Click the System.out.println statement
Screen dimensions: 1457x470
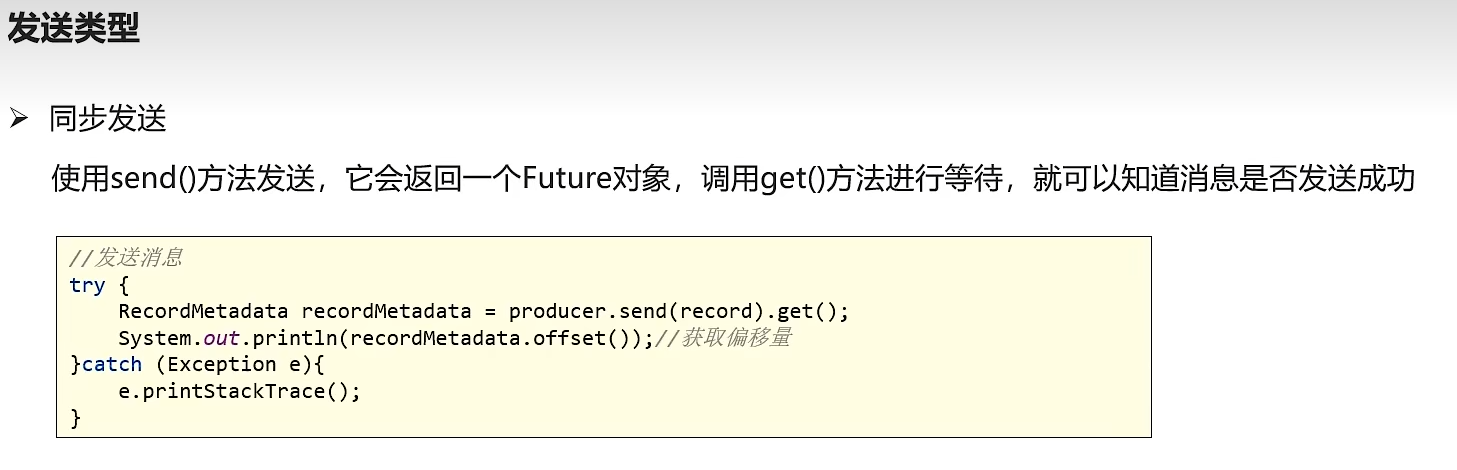(x=385, y=338)
